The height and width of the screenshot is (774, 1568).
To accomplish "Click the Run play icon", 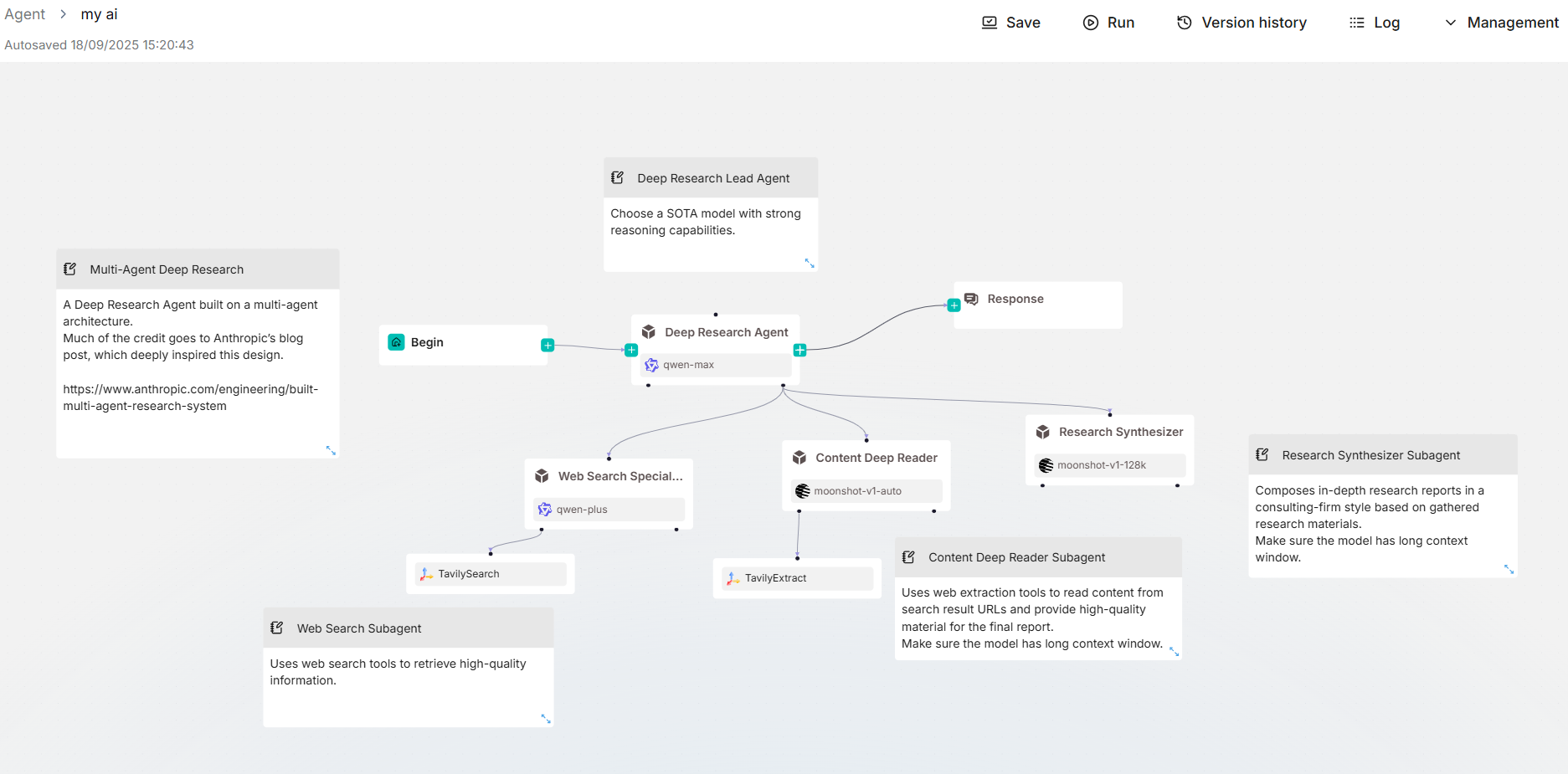I will 1091,23.
